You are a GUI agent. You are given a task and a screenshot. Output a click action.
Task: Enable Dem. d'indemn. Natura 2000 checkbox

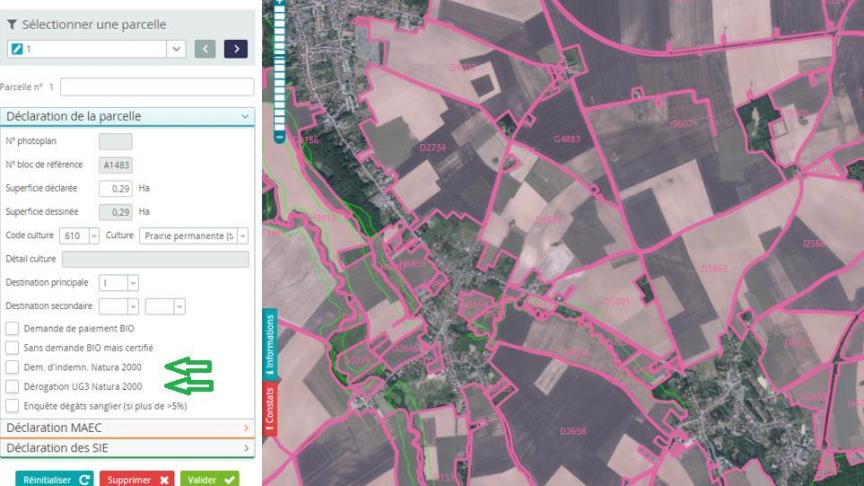(11, 367)
